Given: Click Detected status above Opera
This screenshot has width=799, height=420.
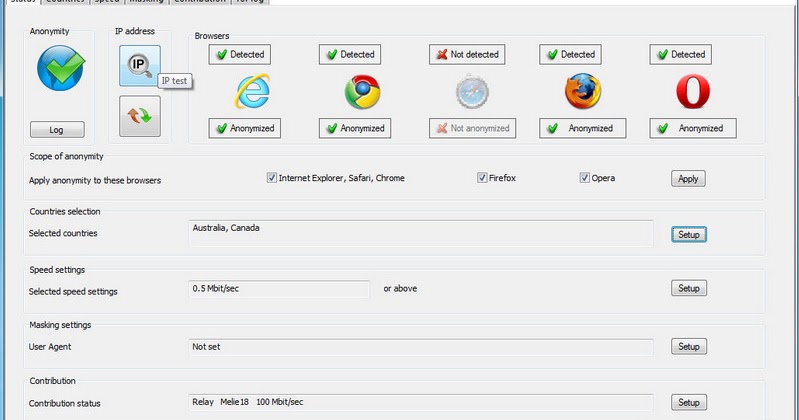Looking at the screenshot, I should (680, 55).
